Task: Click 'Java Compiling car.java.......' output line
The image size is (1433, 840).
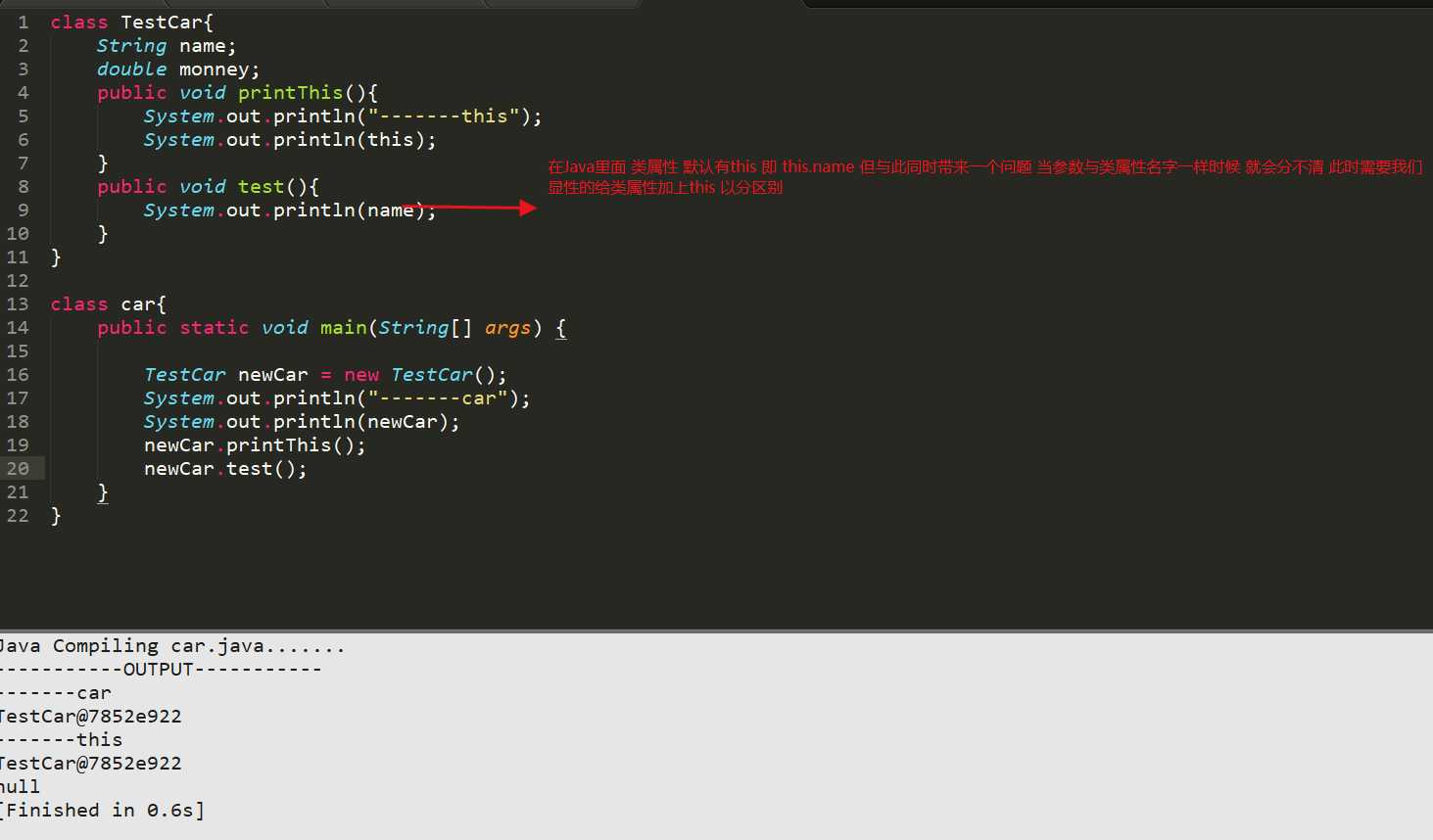Action: pos(171,646)
